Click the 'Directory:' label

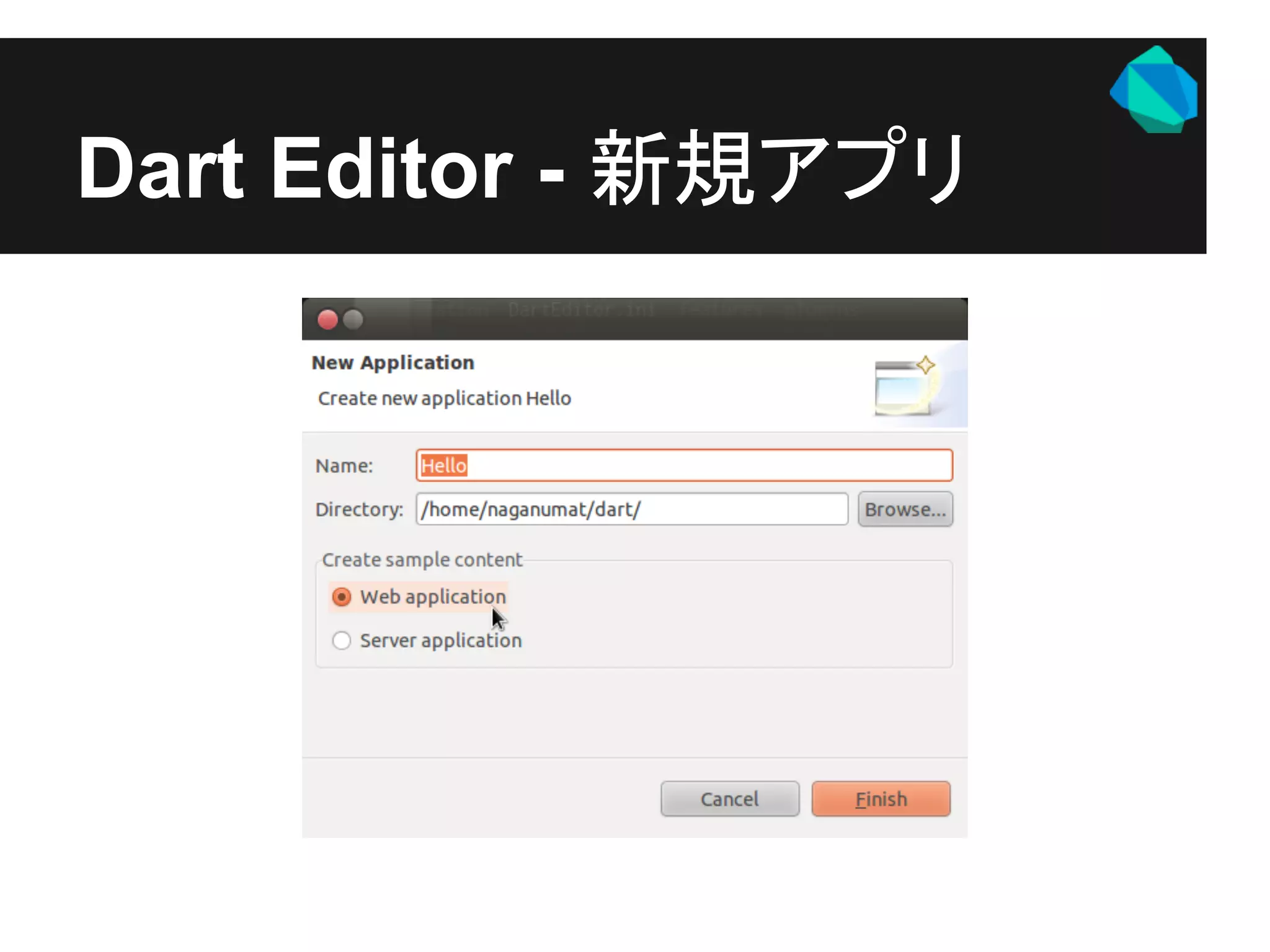point(359,509)
